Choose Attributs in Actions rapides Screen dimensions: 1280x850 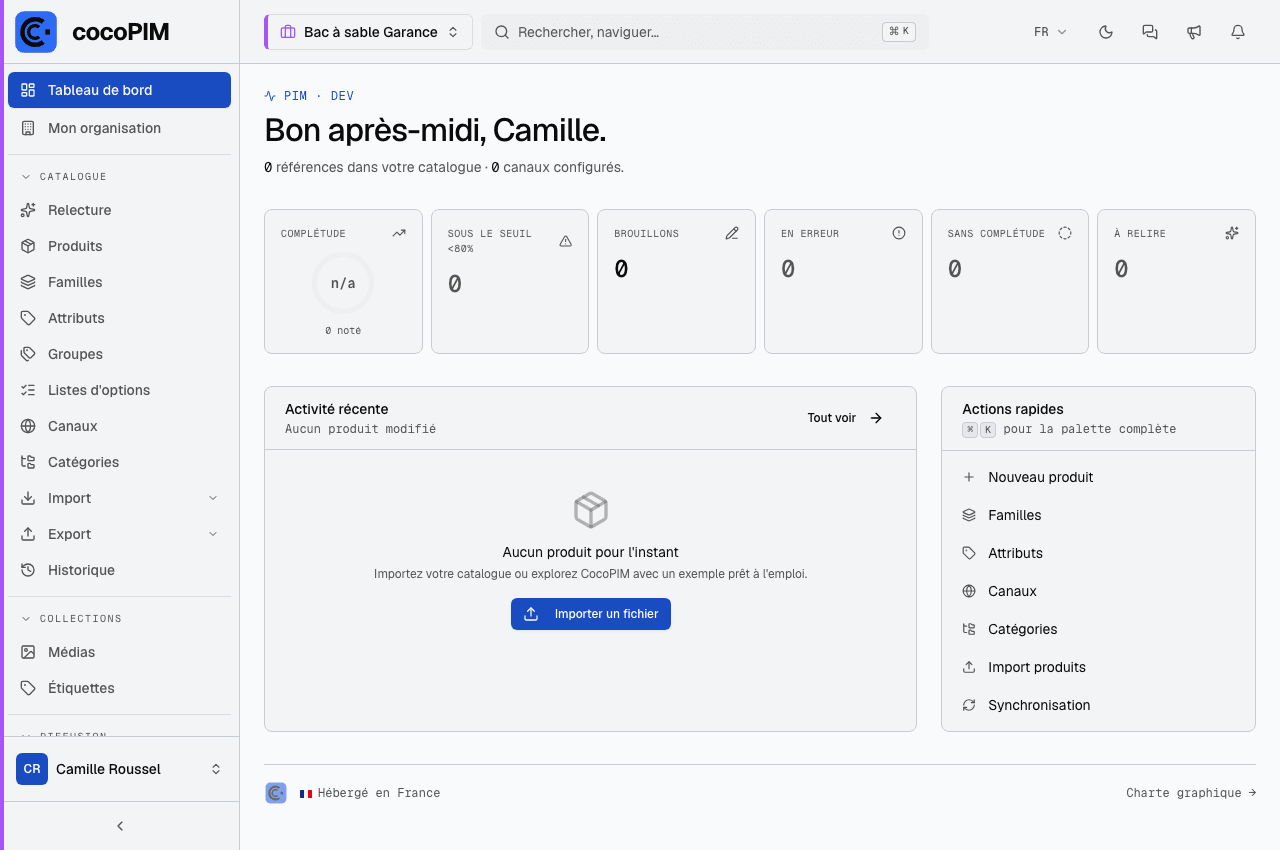pos(1098,553)
